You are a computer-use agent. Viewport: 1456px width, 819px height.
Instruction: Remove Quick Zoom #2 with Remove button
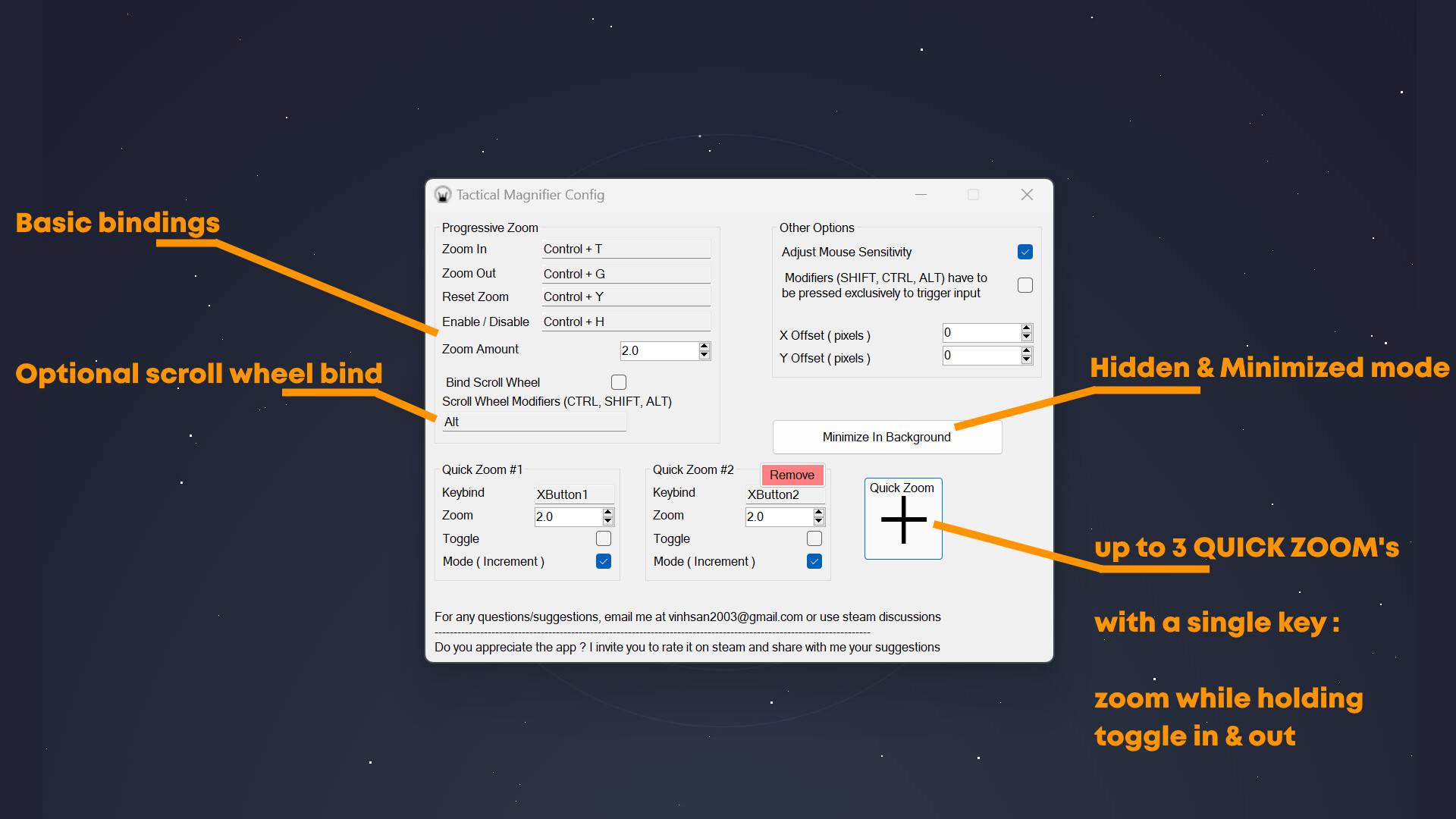coord(792,475)
